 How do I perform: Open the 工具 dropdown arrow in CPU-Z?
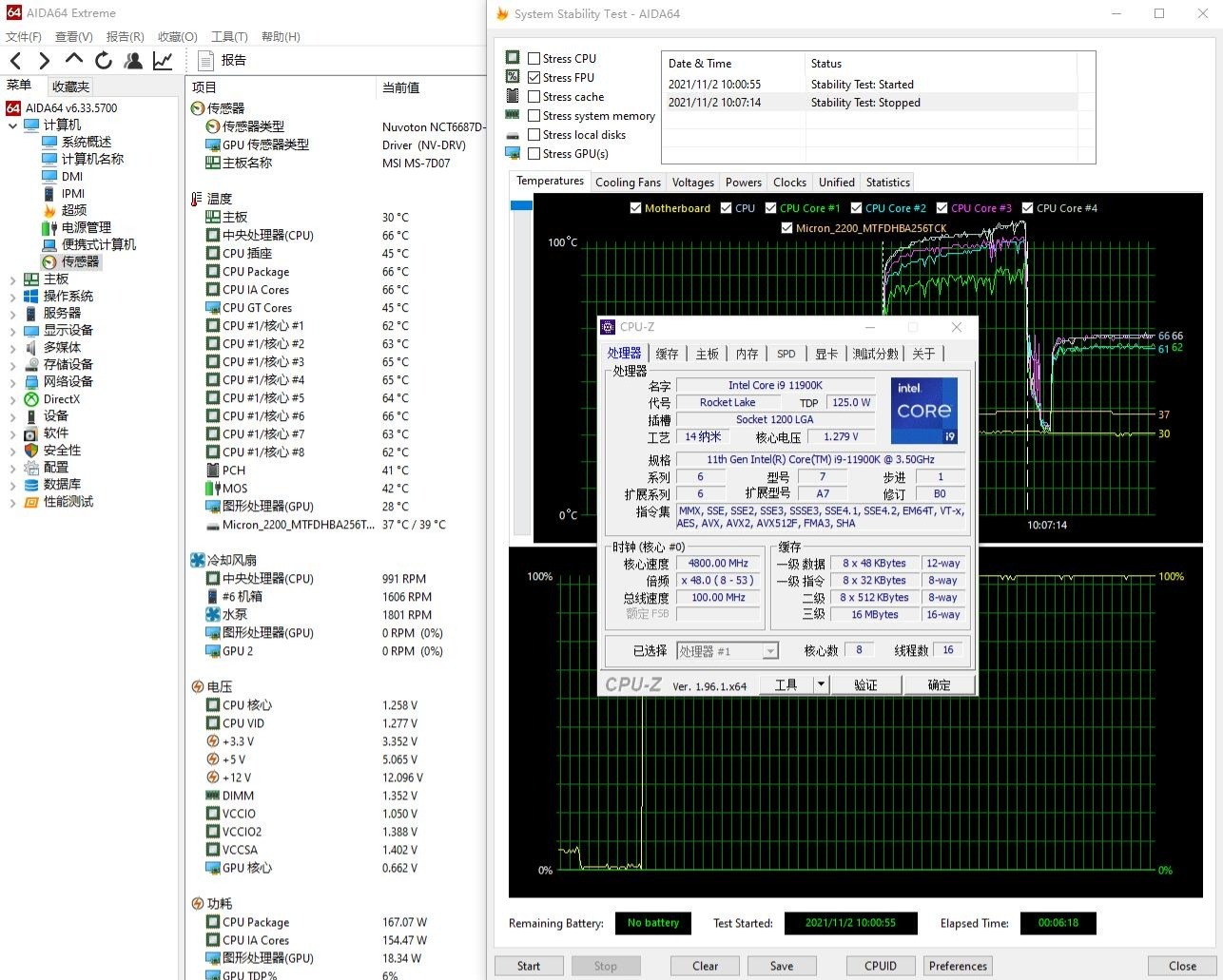tap(821, 684)
